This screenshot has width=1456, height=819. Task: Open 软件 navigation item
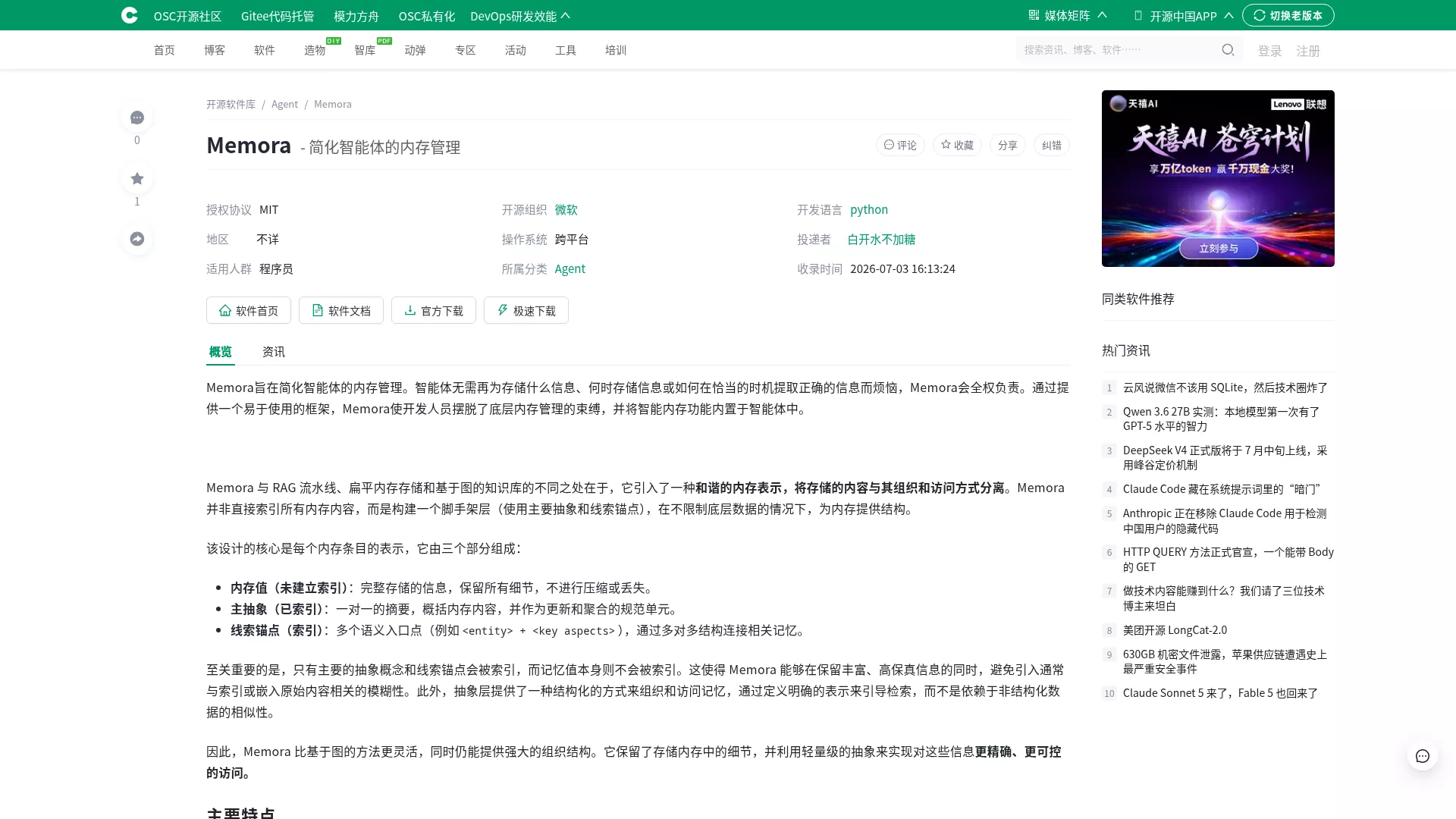[265, 50]
